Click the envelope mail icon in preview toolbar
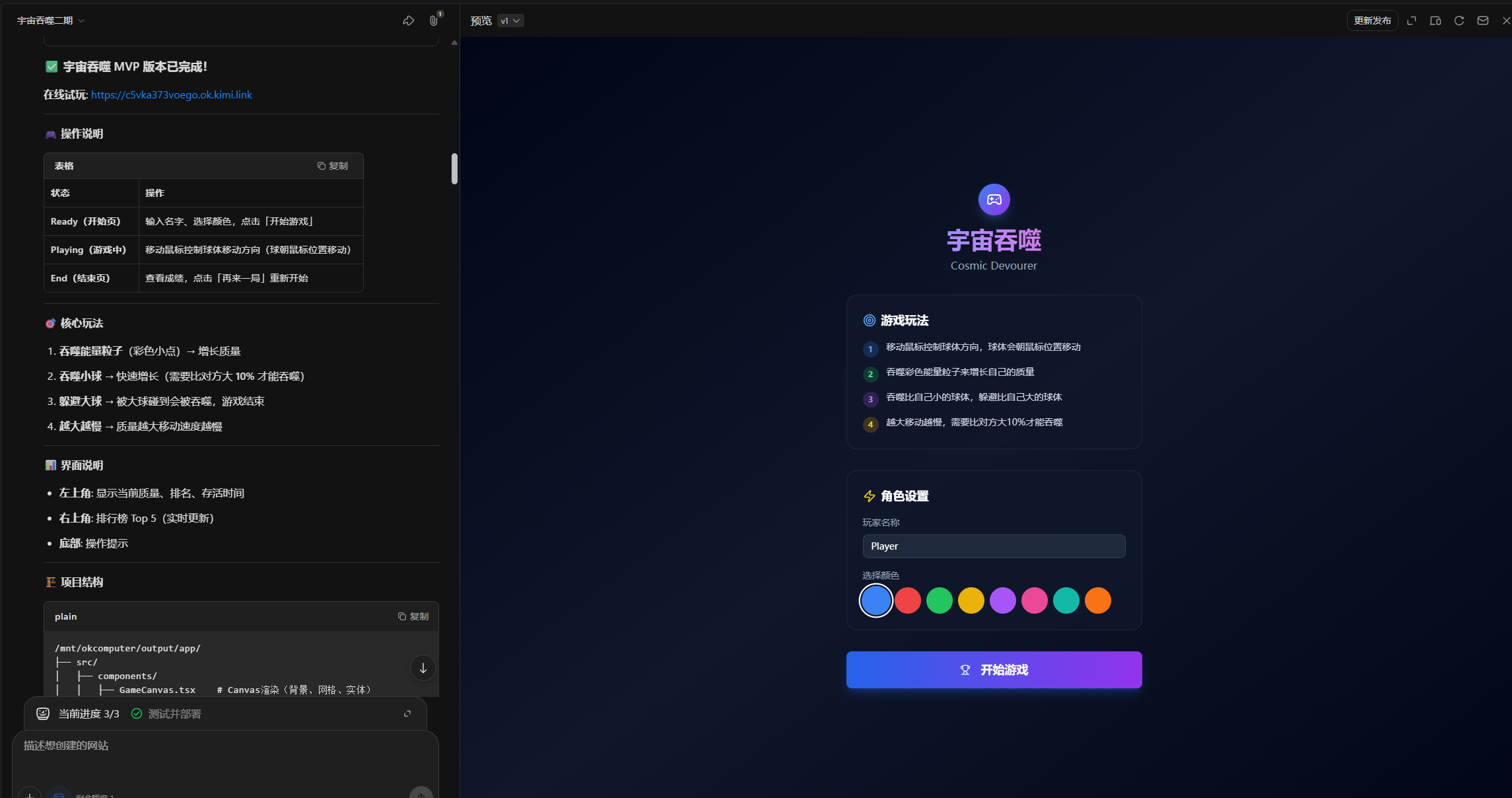 click(x=1483, y=20)
